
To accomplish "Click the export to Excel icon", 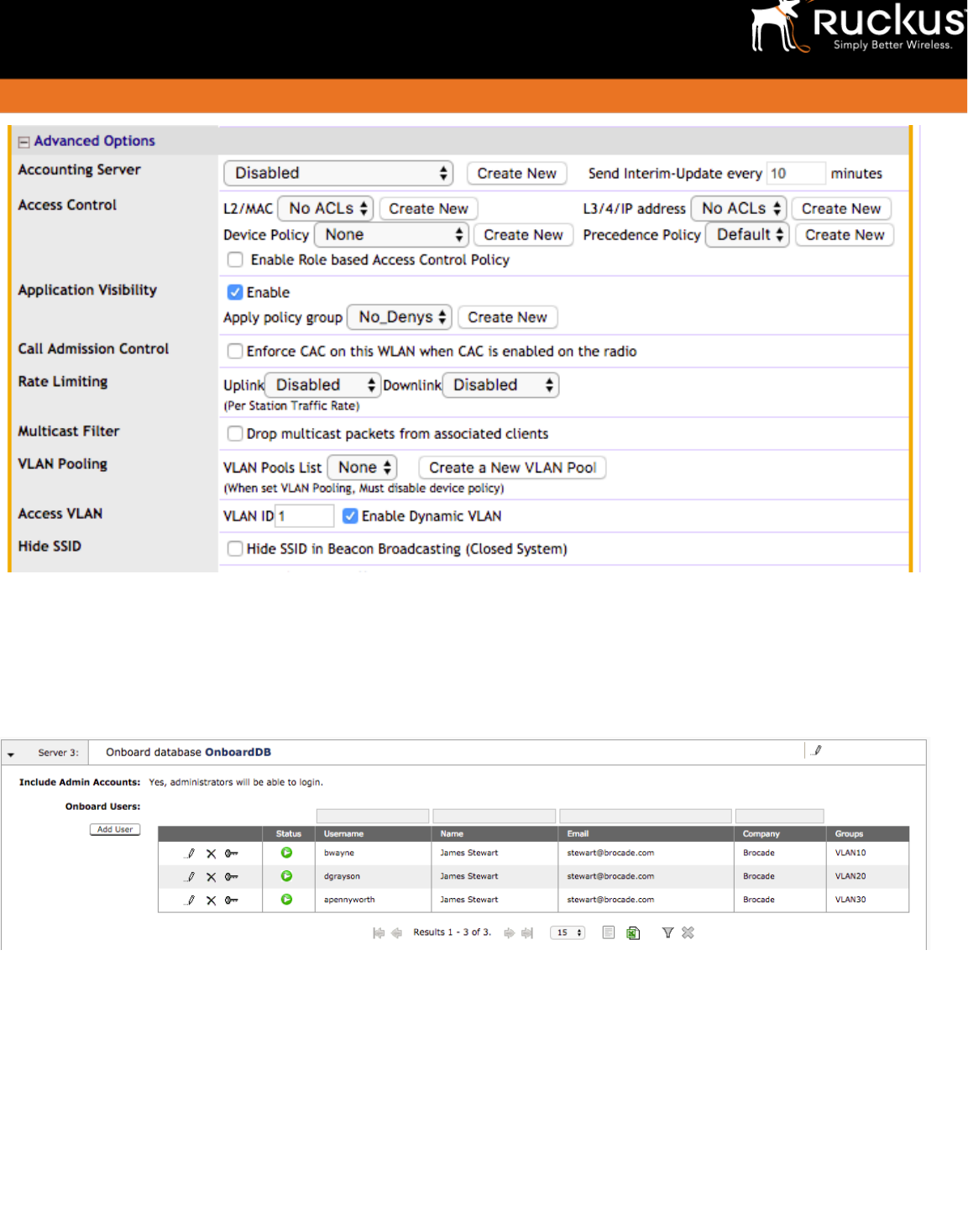I will pos(633,933).
